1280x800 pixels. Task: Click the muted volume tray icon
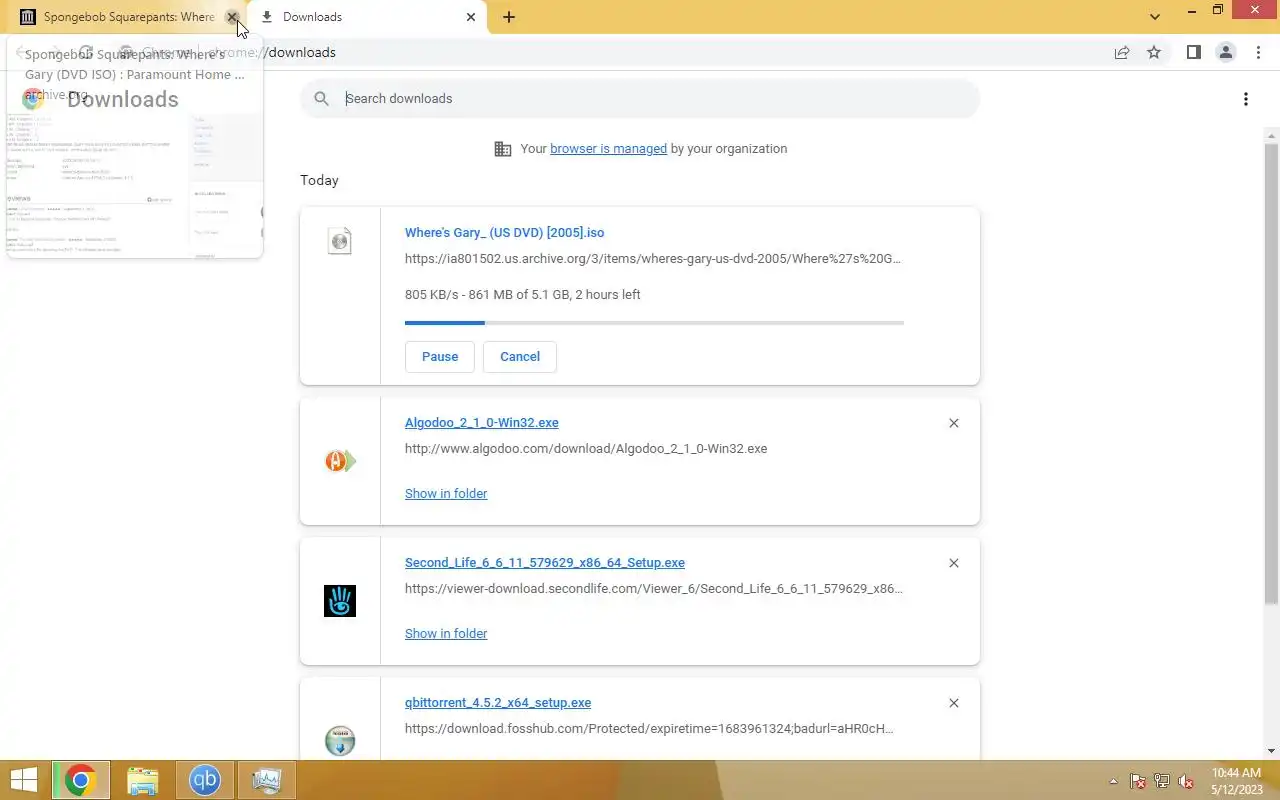[1186, 781]
